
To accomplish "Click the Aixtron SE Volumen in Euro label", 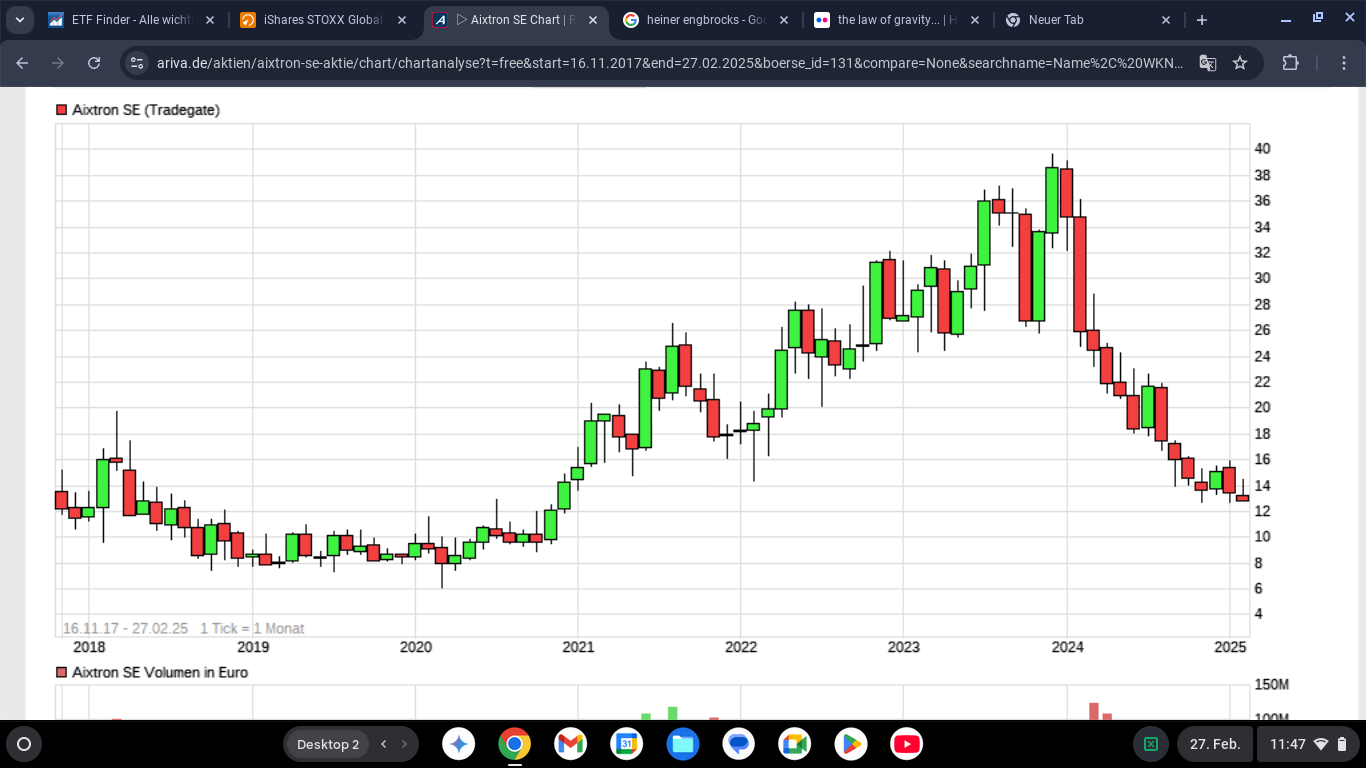I will coord(160,673).
